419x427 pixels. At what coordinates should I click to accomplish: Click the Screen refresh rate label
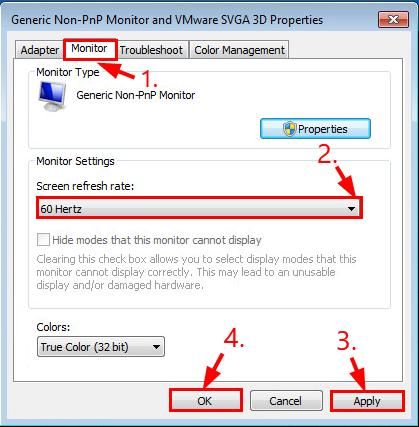[x=85, y=186]
